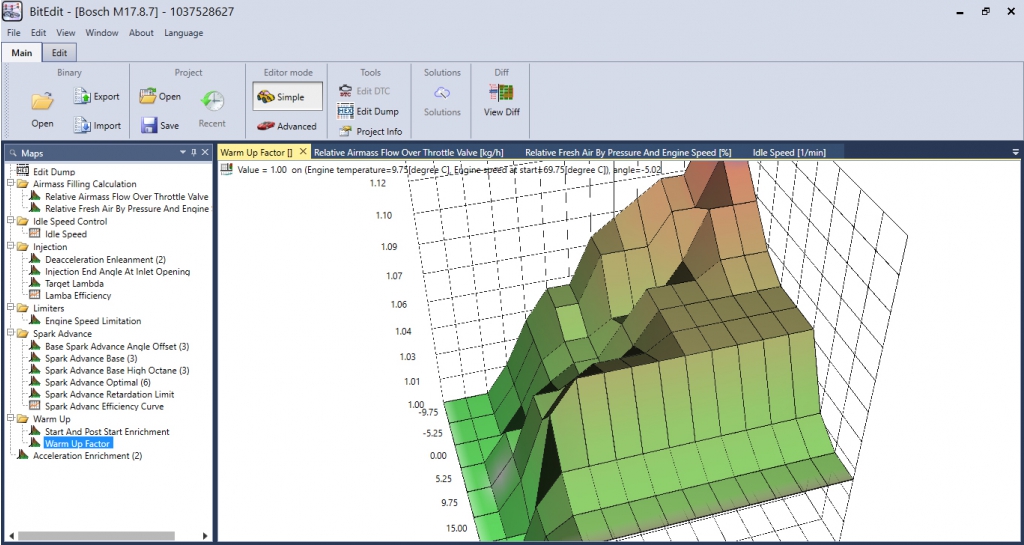Close the Warm Up Factor tab
This screenshot has width=1024, height=545.
click(302, 151)
